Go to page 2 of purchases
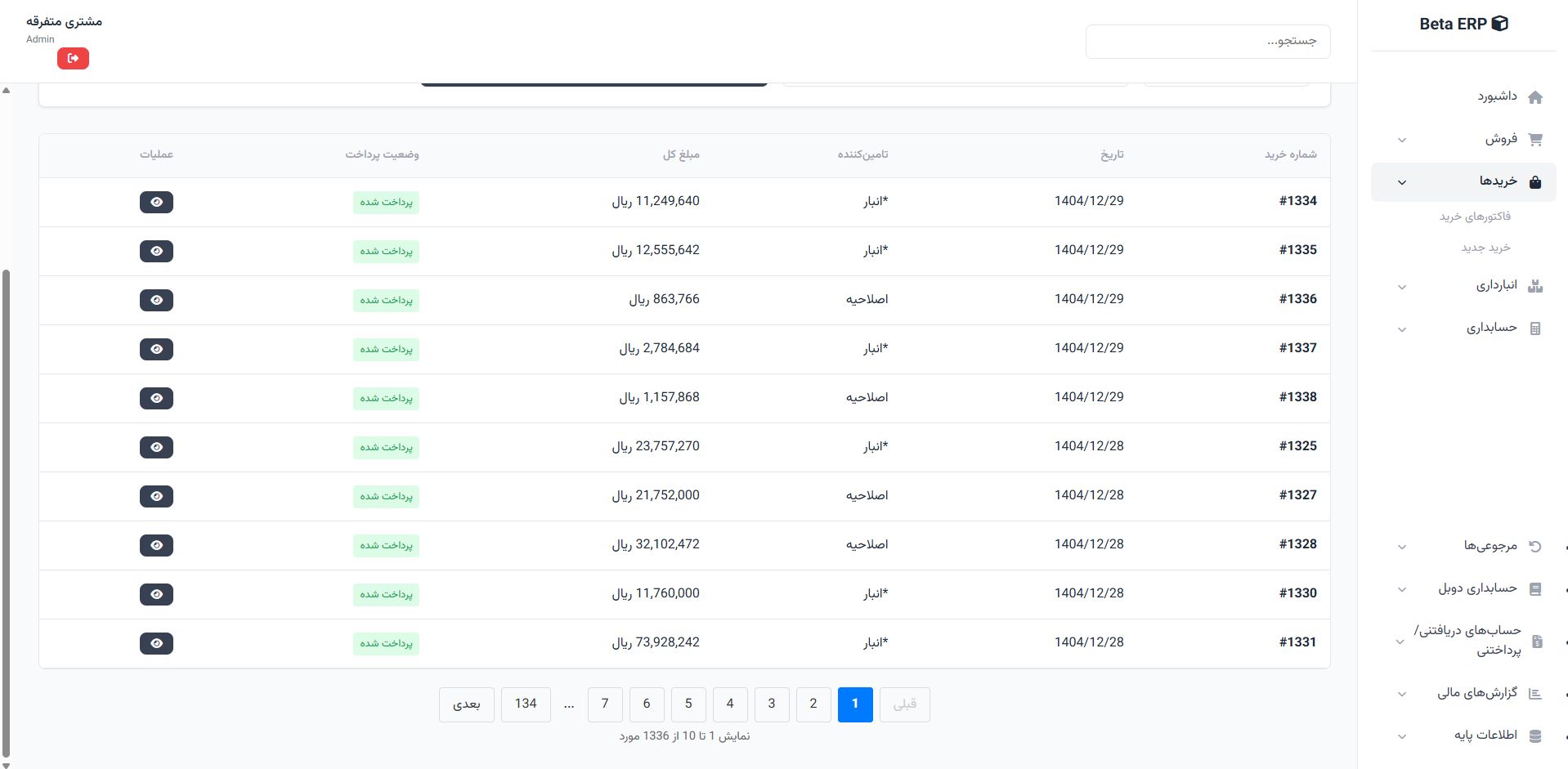1568x769 pixels. [813, 704]
